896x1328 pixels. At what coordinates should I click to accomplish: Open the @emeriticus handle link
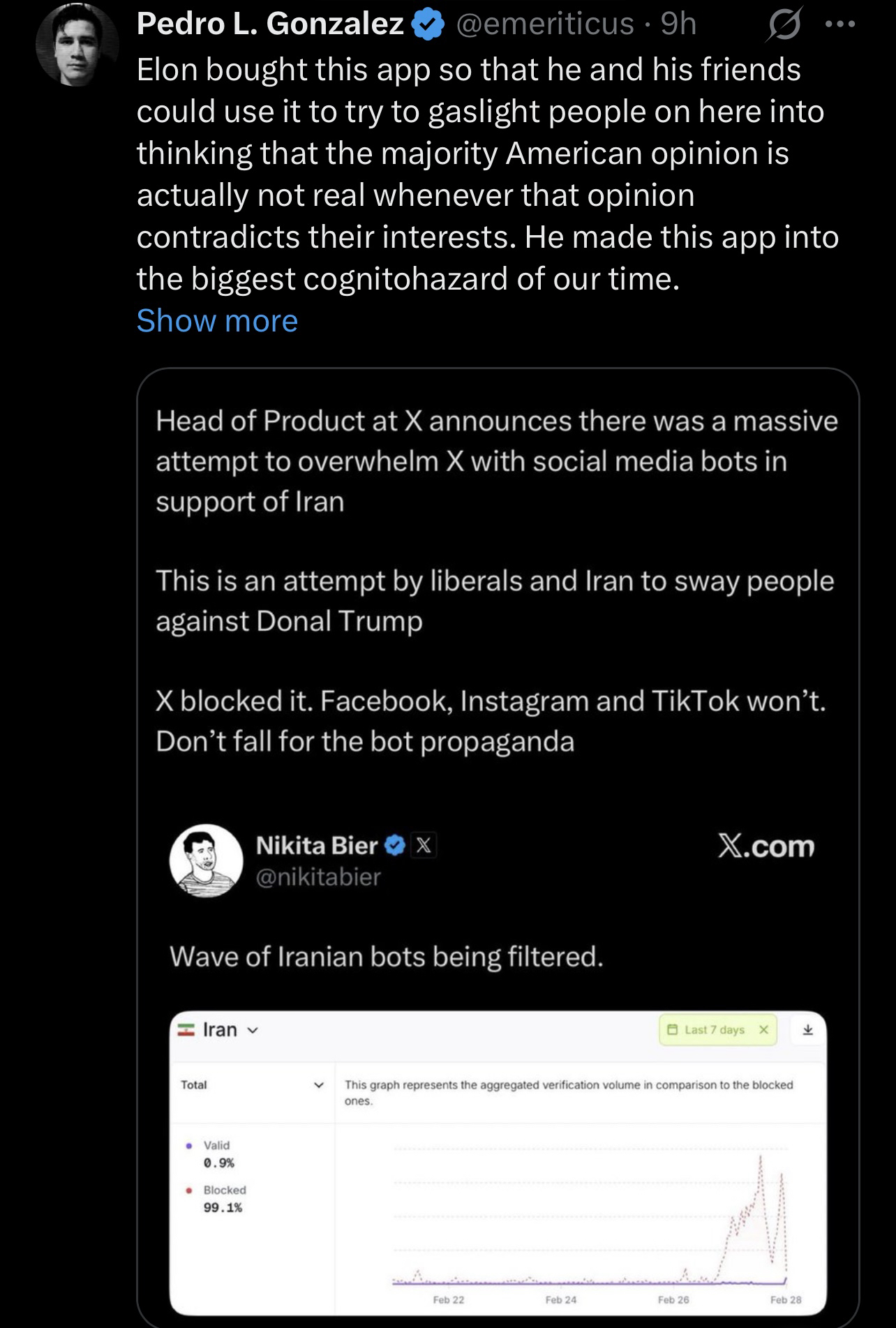(x=545, y=24)
